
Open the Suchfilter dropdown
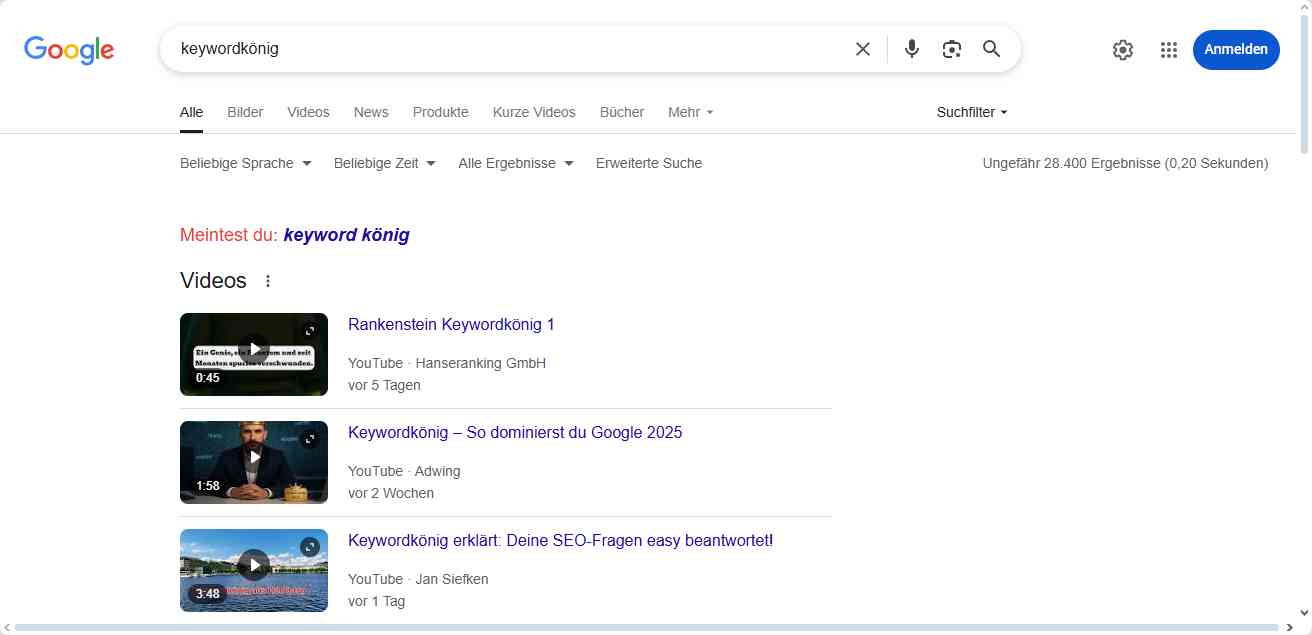[x=972, y=112]
